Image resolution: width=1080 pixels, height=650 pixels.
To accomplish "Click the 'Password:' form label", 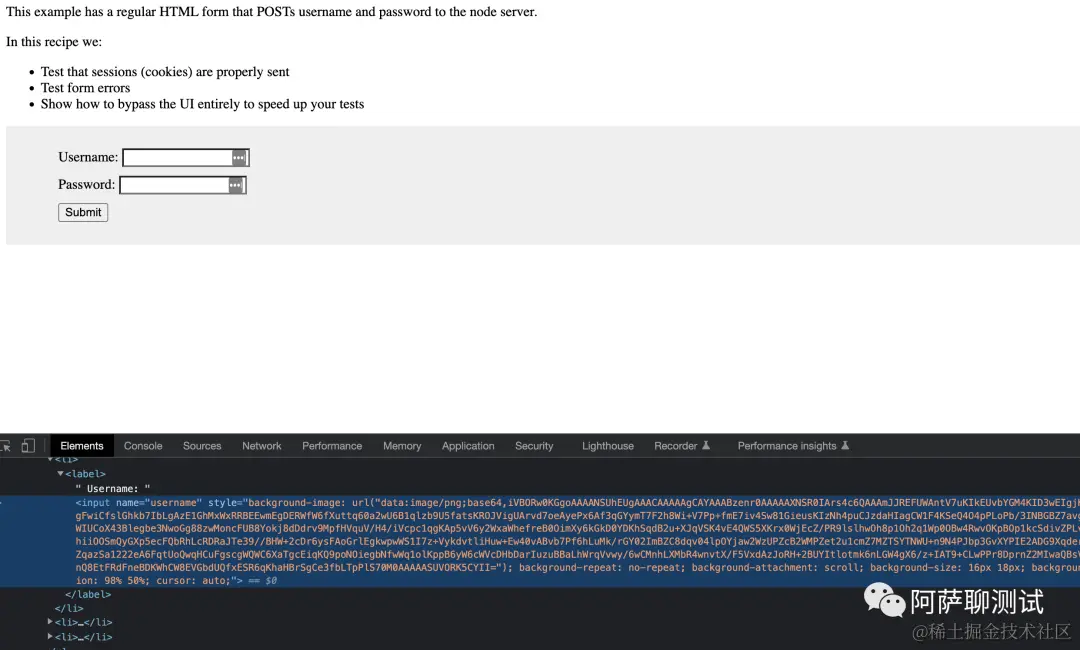I will [87, 185].
